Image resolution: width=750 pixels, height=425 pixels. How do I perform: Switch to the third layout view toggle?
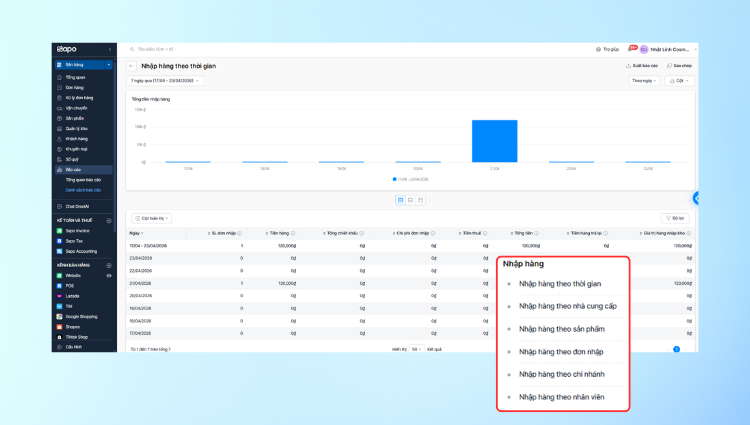point(422,200)
